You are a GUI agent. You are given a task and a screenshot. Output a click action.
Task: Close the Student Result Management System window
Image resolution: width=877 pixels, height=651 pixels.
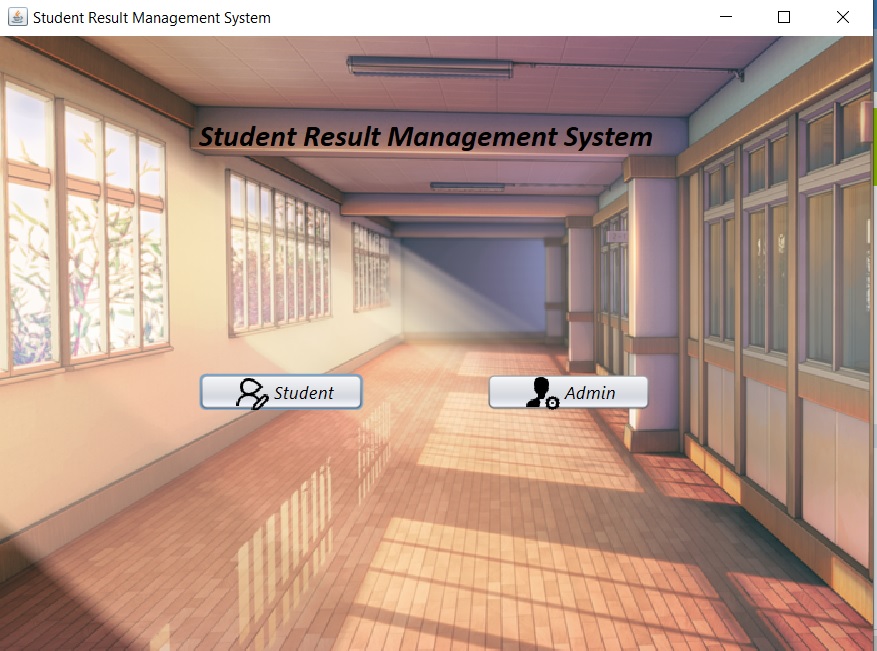coord(843,17)
